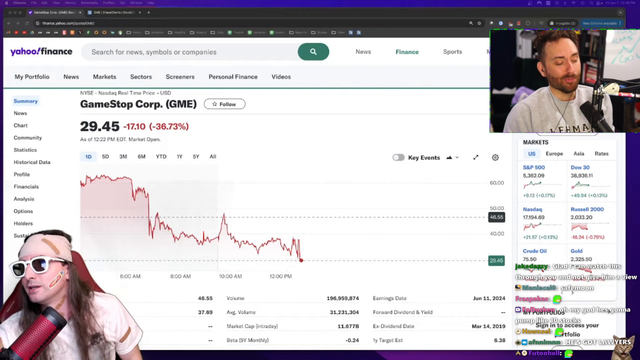Viewport: 640px width, 360px height.
Task: Click the Incognito indicator in toolbar
Action: click(562, 23)
